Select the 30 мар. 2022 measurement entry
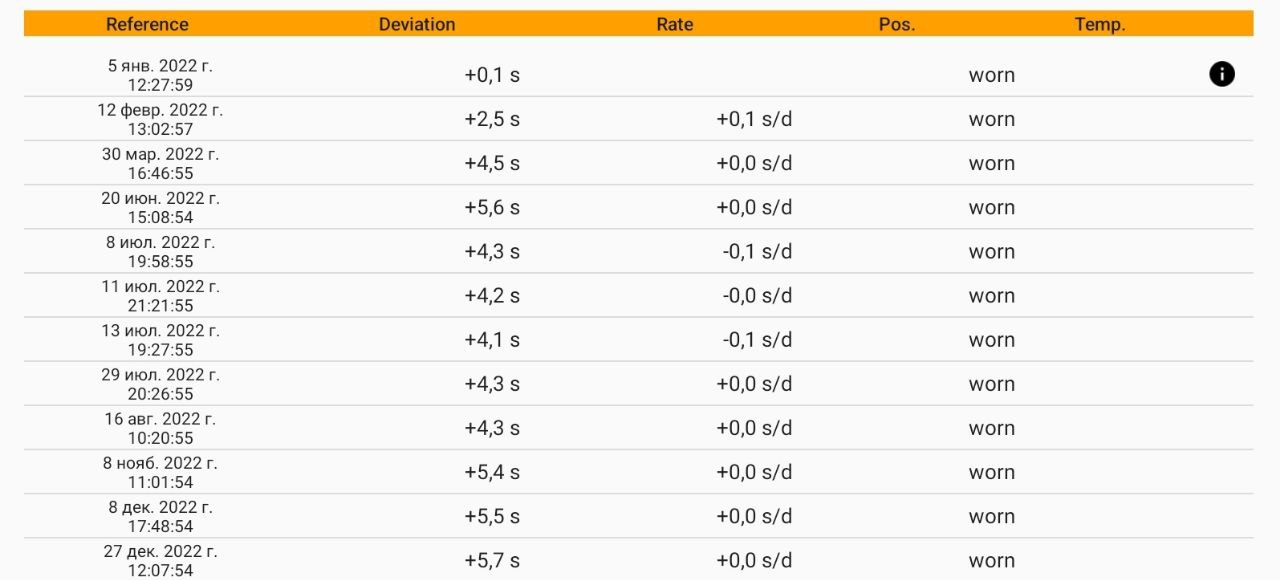1280x580 pixels. [160, 163]
